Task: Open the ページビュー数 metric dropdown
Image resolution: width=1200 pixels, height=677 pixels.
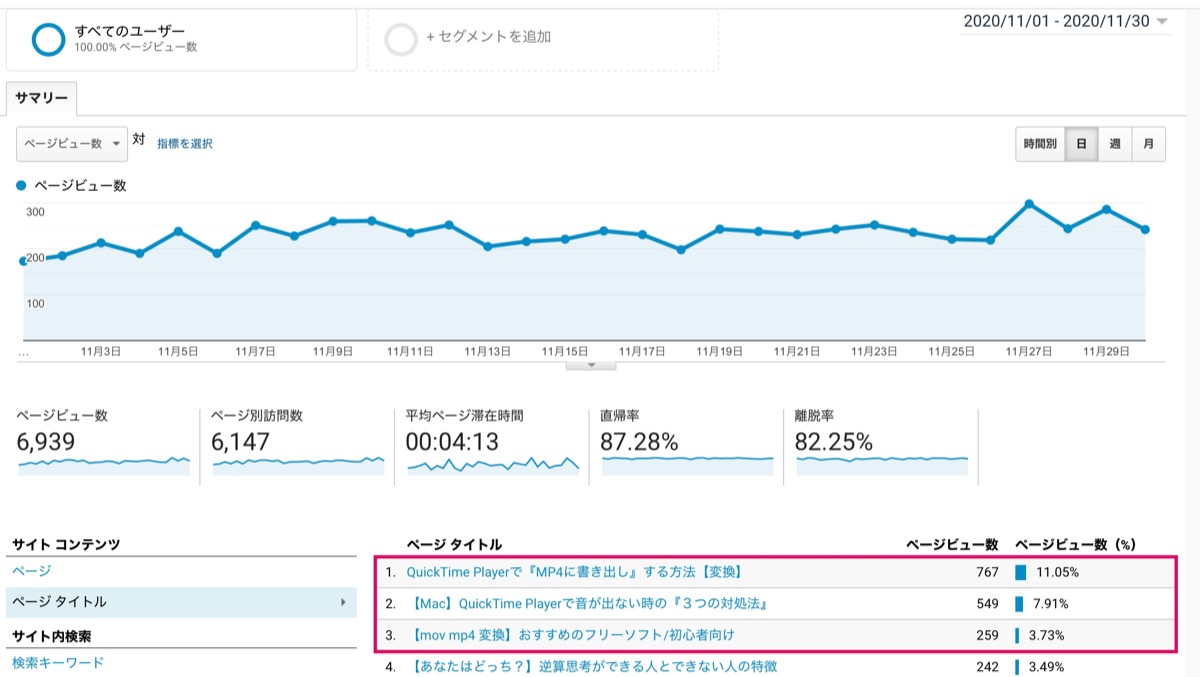Action: 72,143
